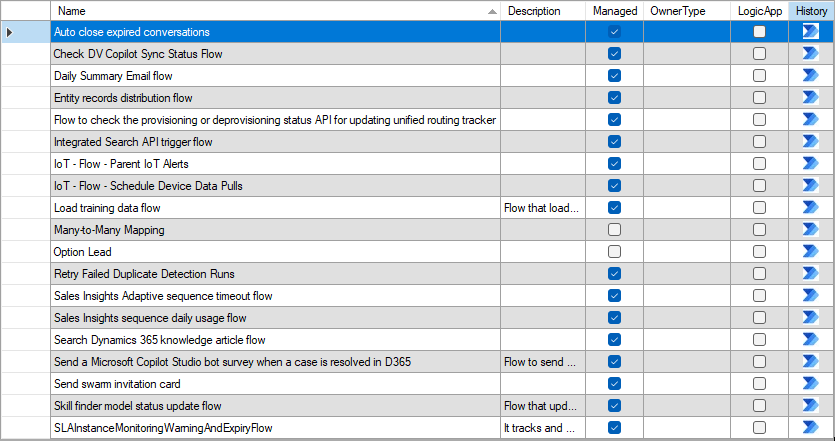Select IoT - Flow - Schedule Device Data Pulls

click(276, 186)
